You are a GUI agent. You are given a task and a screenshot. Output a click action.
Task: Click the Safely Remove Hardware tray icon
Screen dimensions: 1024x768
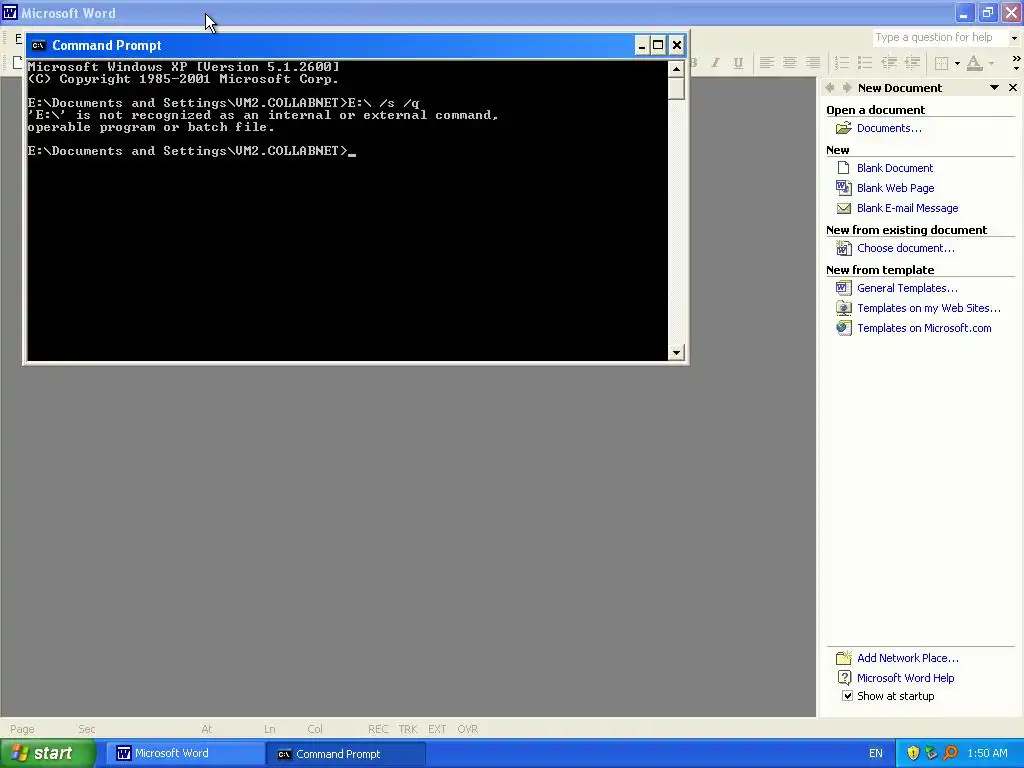931,754
